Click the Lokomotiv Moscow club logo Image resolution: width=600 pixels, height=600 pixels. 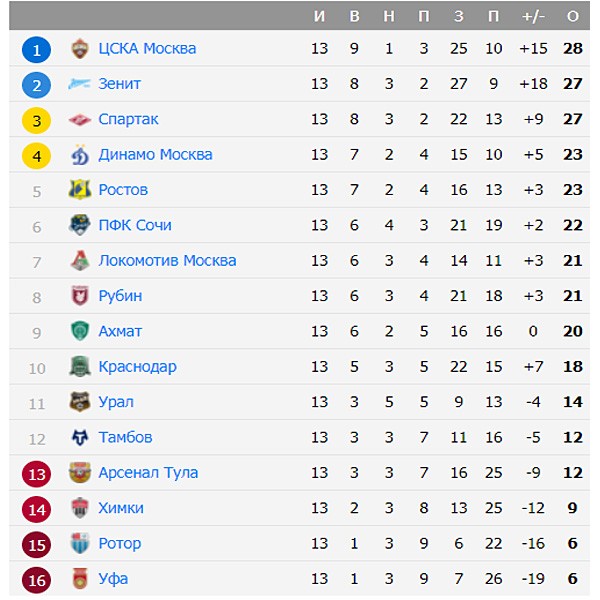click(80, 260)
